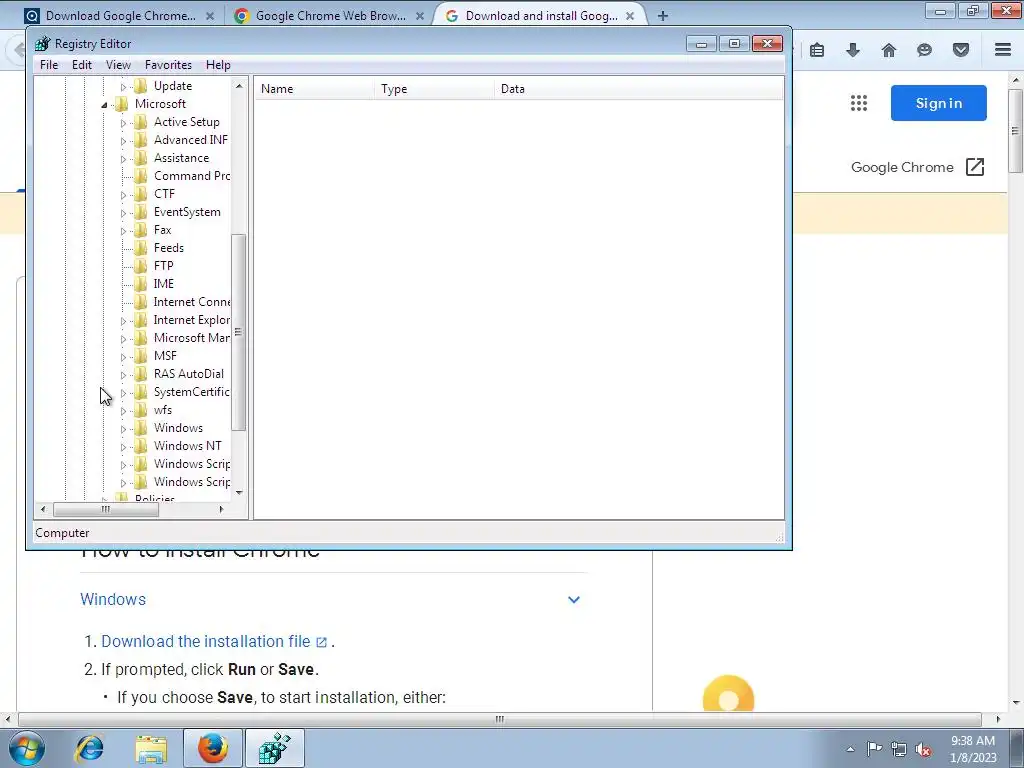1024x768 pixels.
Task: Click the Name column header
Action: [315, 89]
